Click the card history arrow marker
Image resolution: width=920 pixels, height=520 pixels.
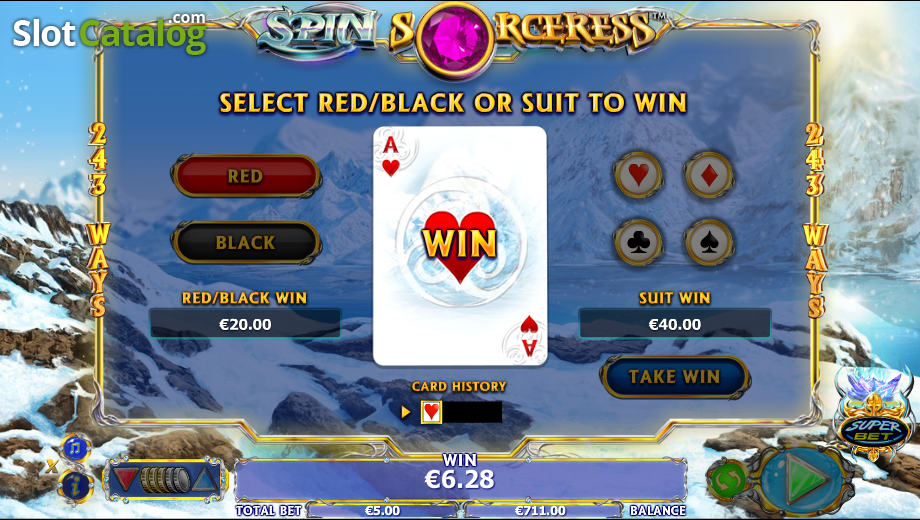coord(405,412)
